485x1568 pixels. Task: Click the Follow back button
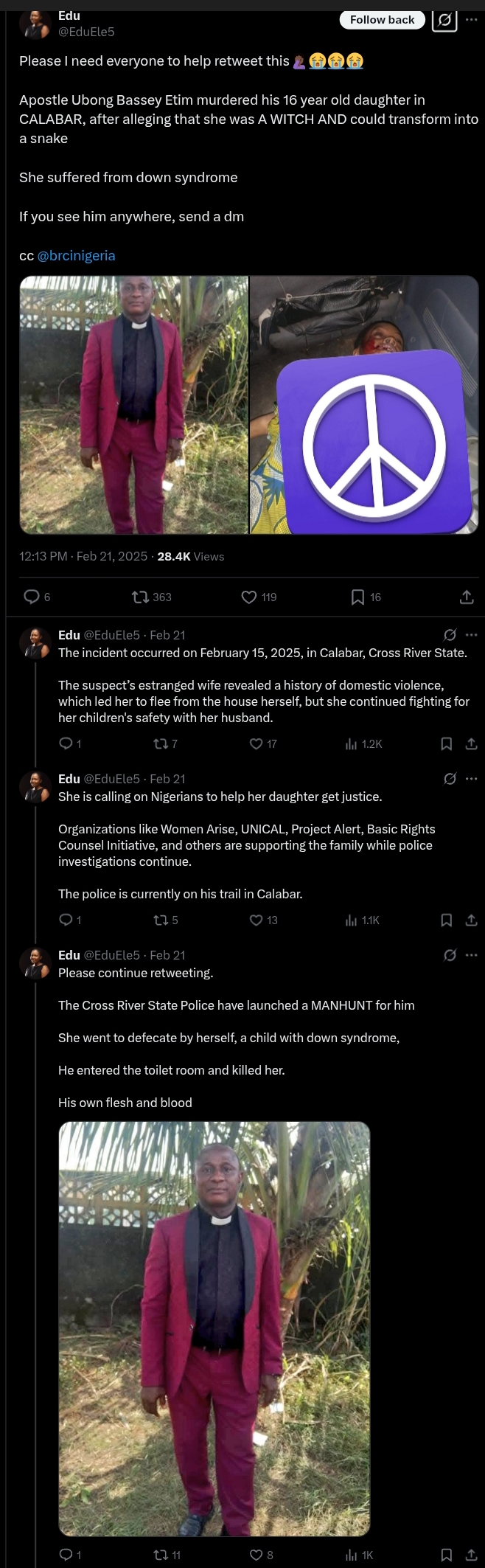pyautogui.click(x=382, y=20)
